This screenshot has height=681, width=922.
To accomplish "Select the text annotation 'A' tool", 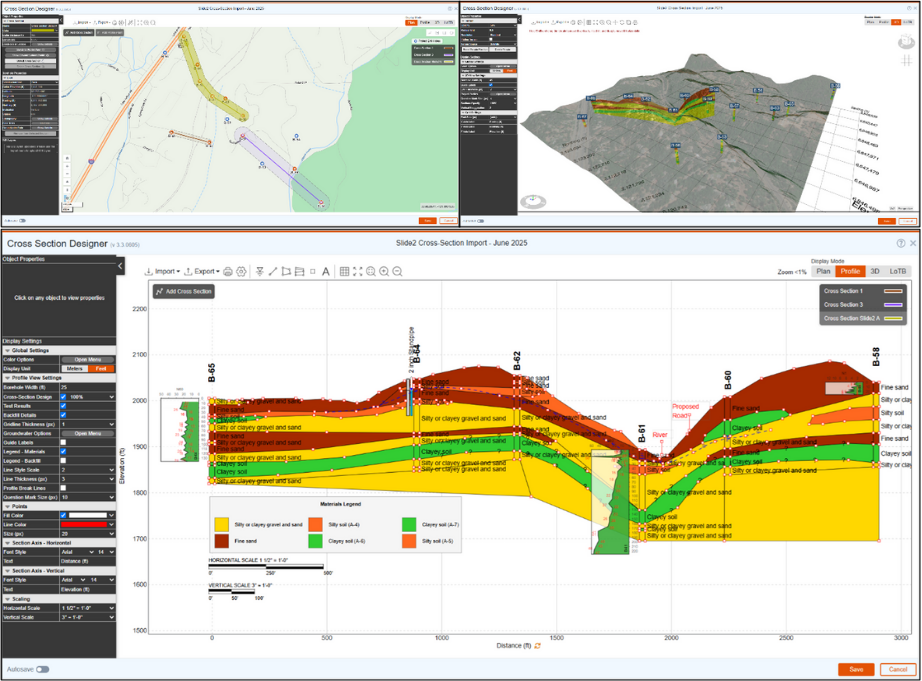I will (325, 272).
